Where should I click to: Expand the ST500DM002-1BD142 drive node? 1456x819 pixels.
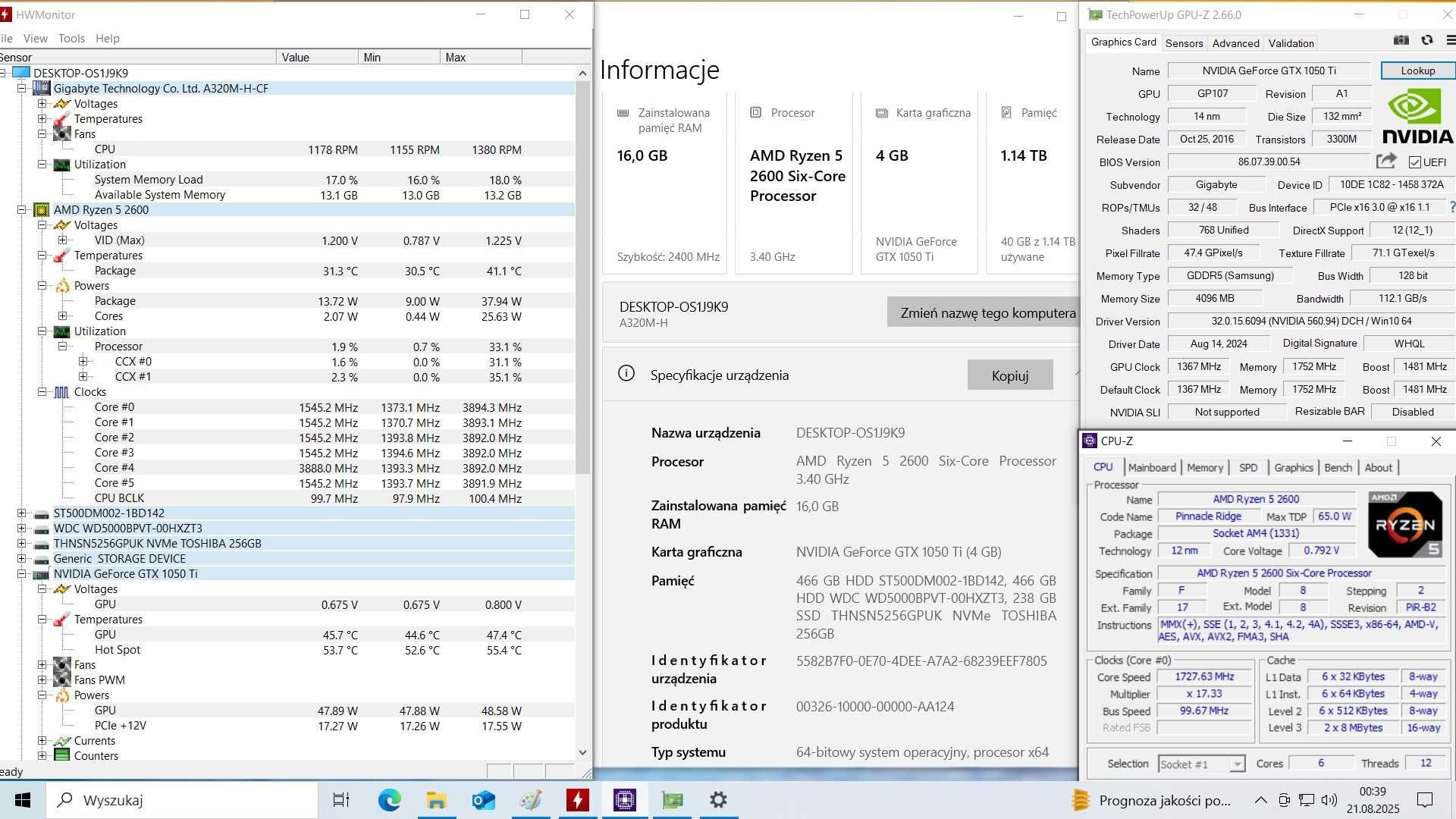click(22, 513)
